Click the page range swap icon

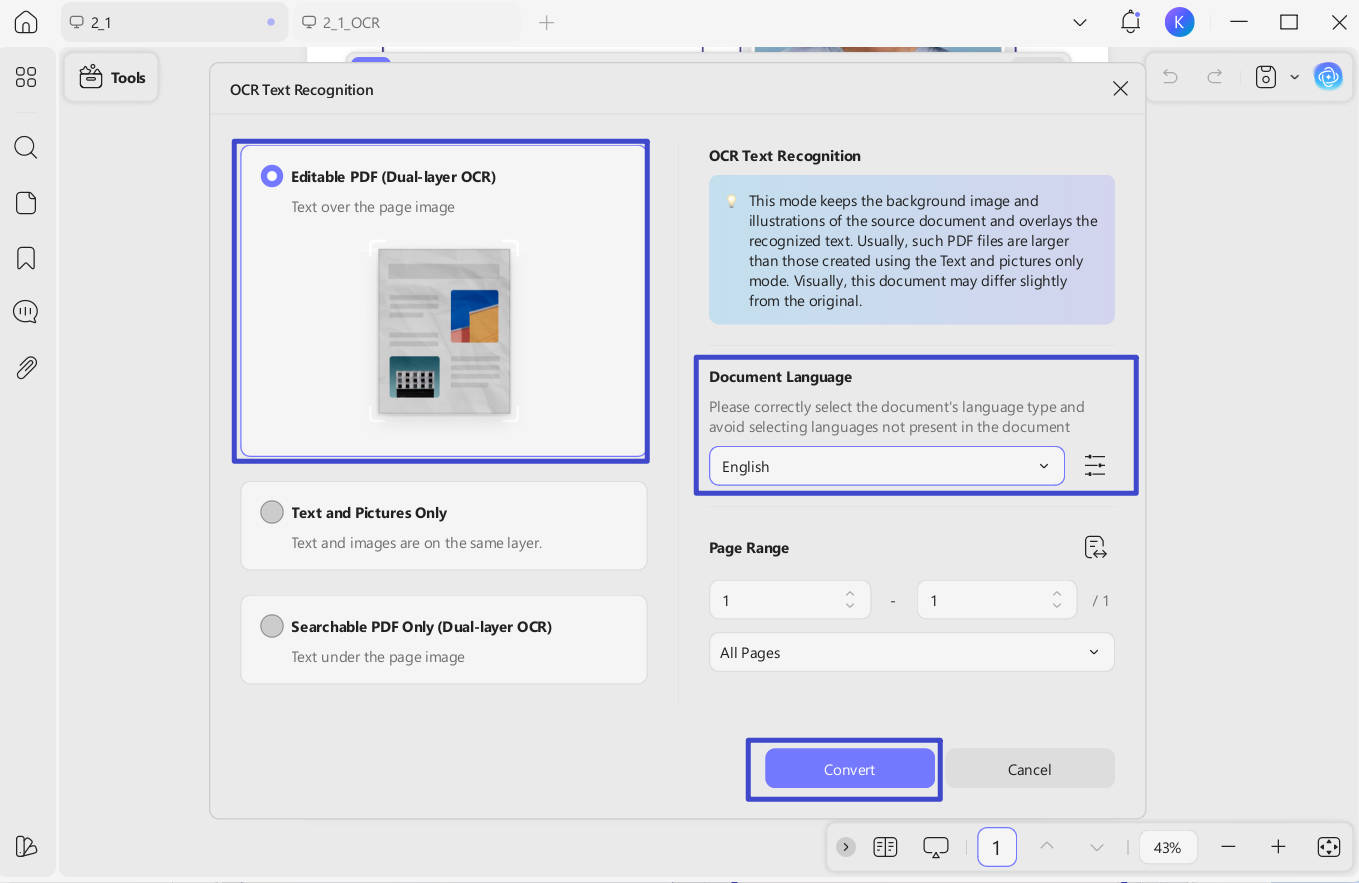[1095, 547]
